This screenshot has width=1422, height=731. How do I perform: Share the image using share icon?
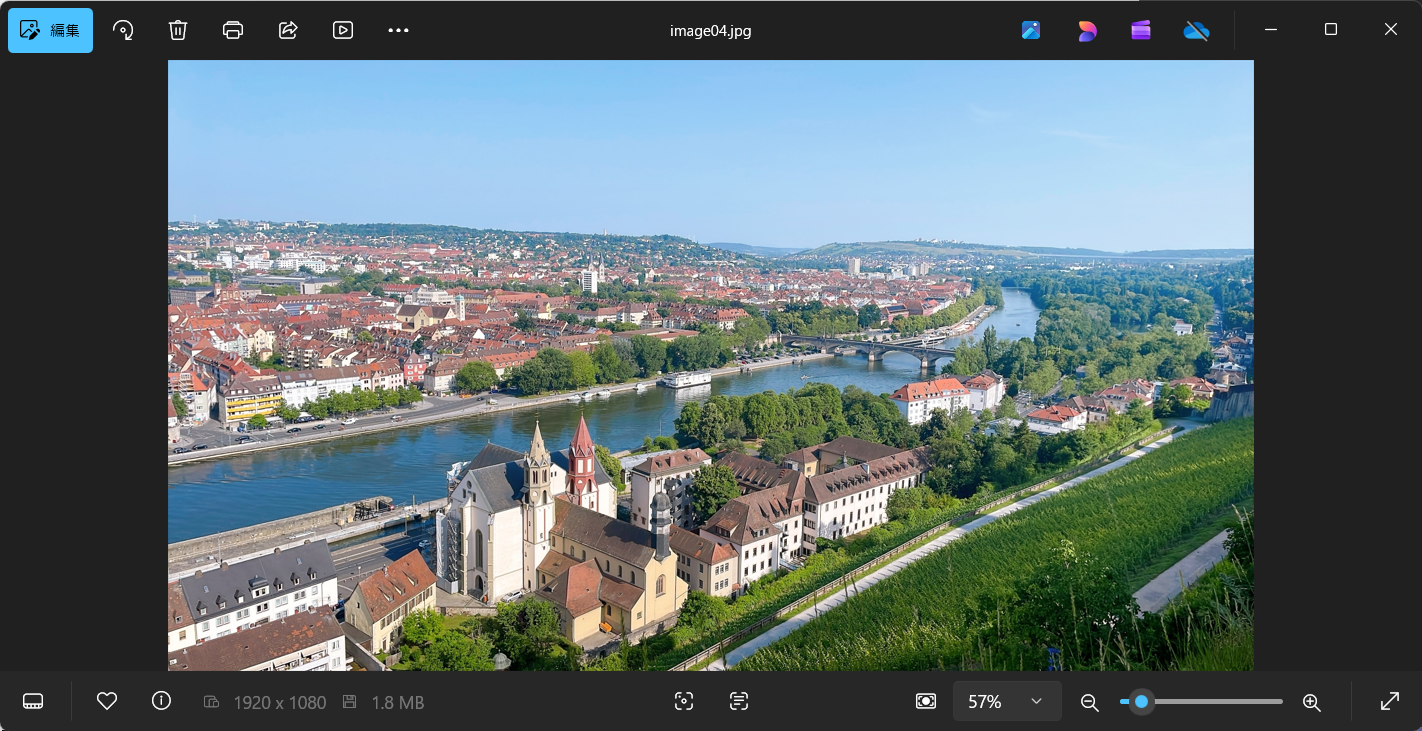288,30
